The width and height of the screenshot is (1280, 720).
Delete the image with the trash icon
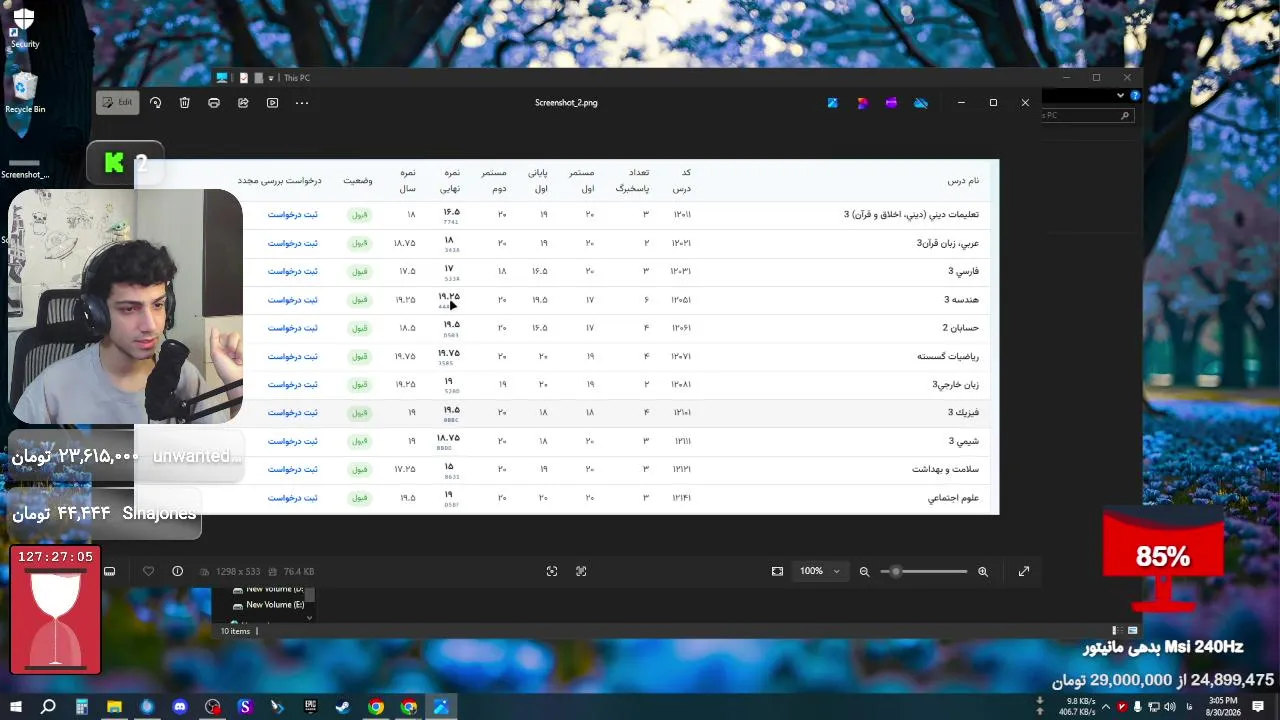(185, 102)
